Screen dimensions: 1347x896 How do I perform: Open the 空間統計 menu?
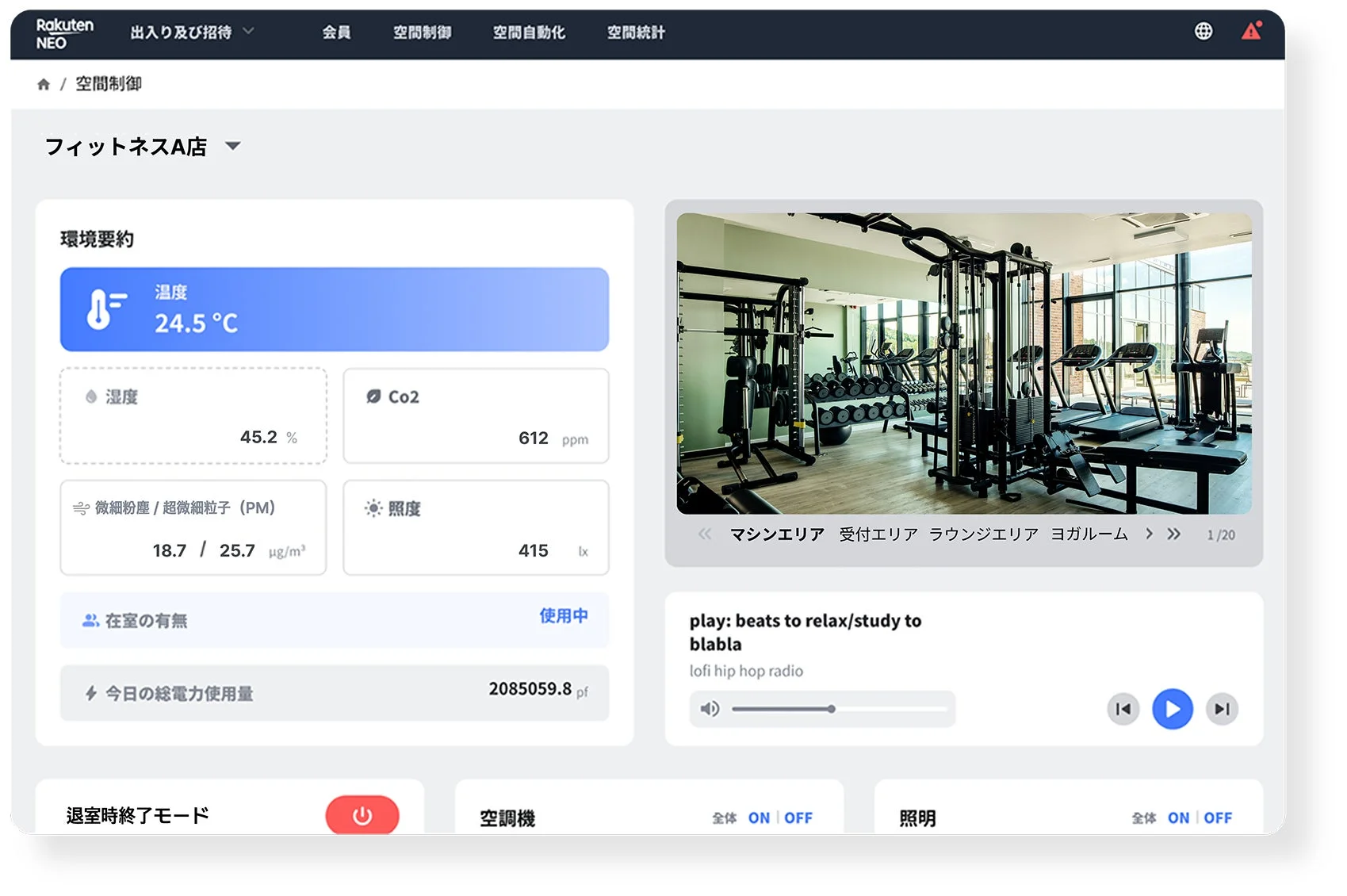636,33
